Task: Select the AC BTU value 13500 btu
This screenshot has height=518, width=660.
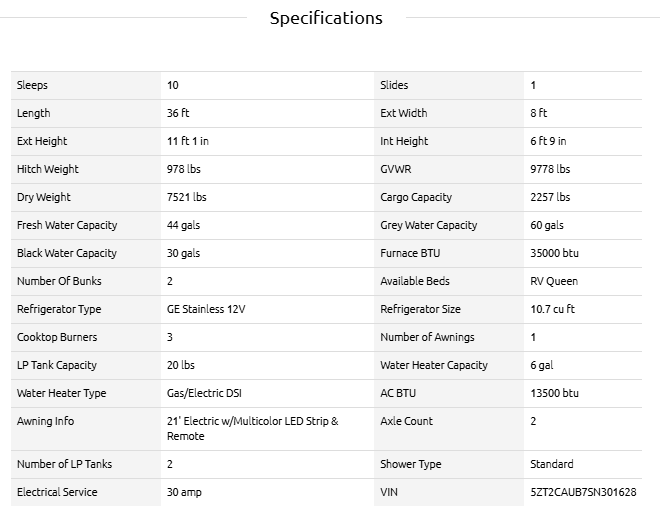Action: click(554, 393)
